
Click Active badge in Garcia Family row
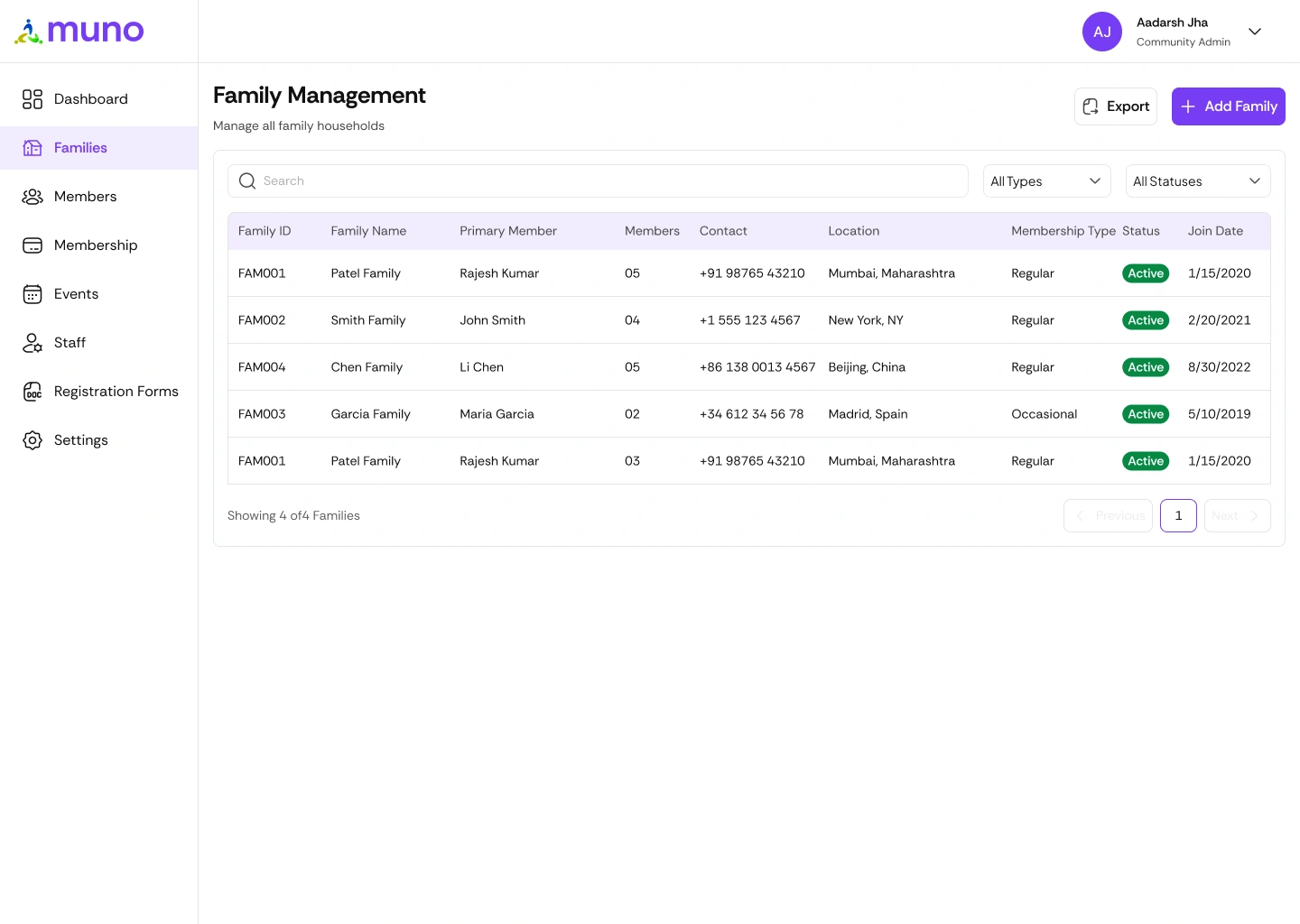[1146, 414]
